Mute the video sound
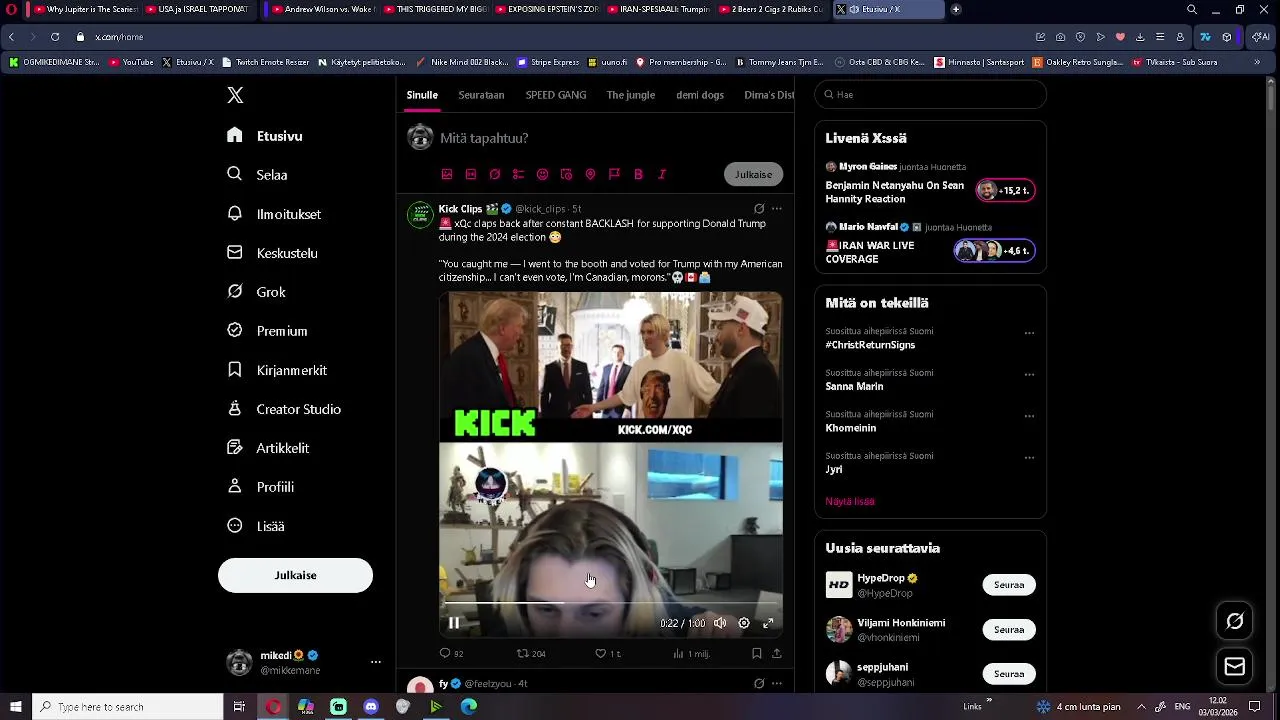Screen dimensions: 1280x720 click(720, 623)
